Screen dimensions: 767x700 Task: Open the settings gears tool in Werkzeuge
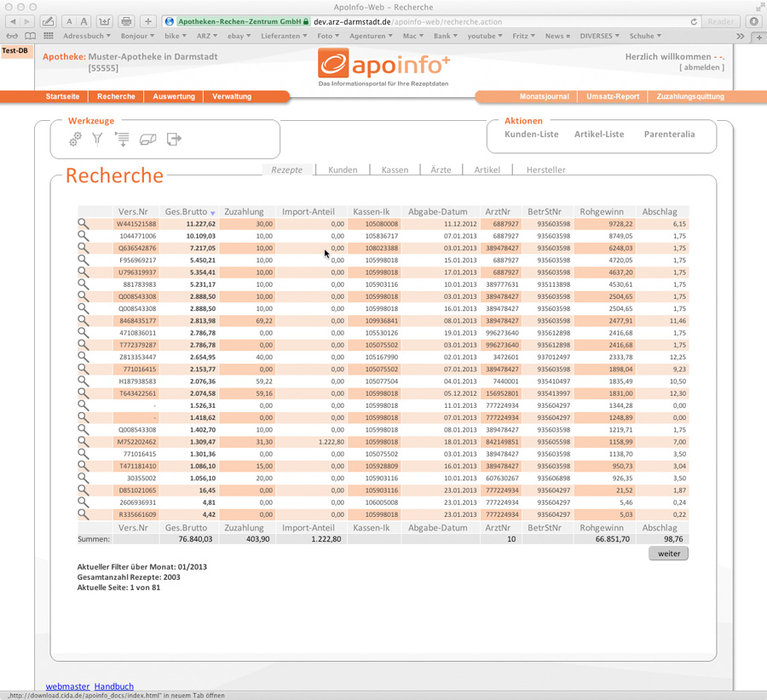75,139
